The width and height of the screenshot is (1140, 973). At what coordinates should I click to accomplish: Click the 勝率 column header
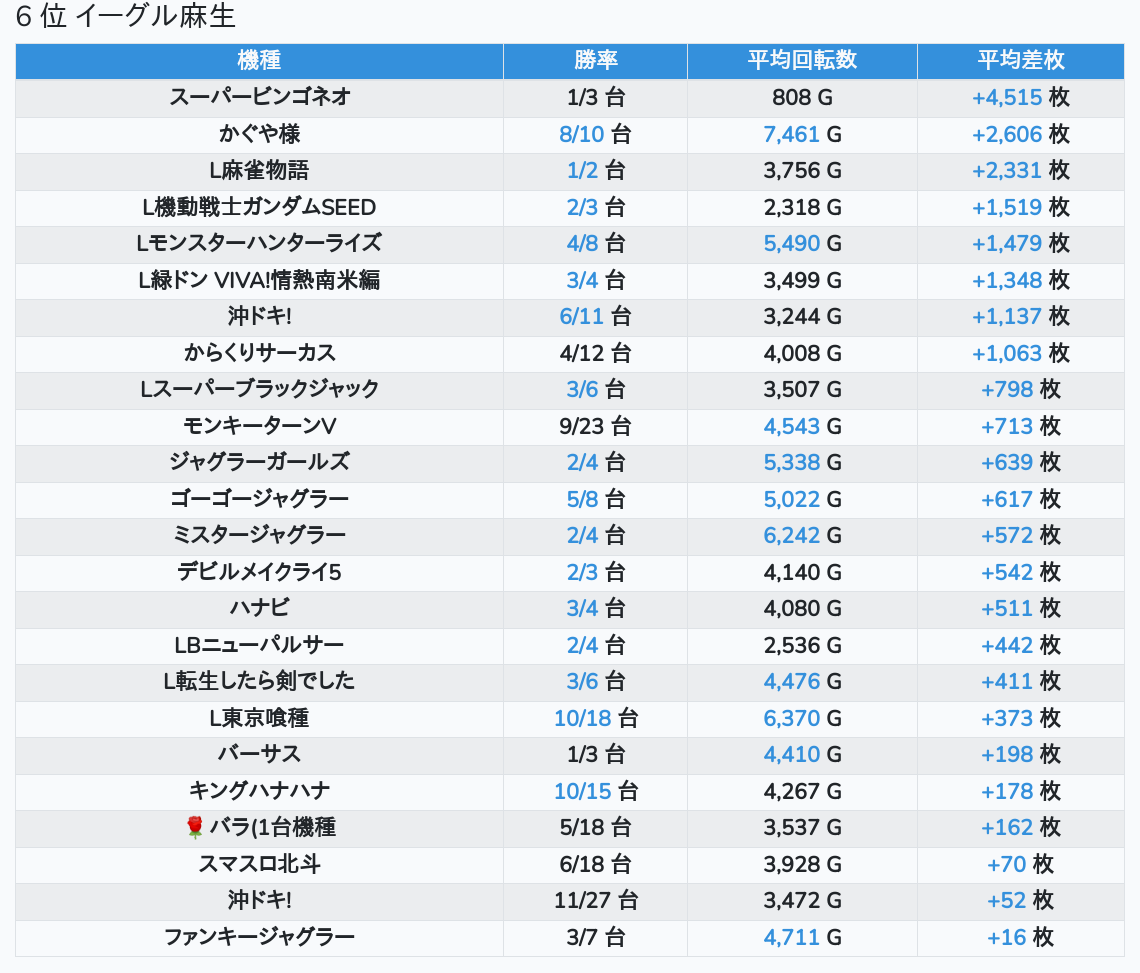point(595,60)
